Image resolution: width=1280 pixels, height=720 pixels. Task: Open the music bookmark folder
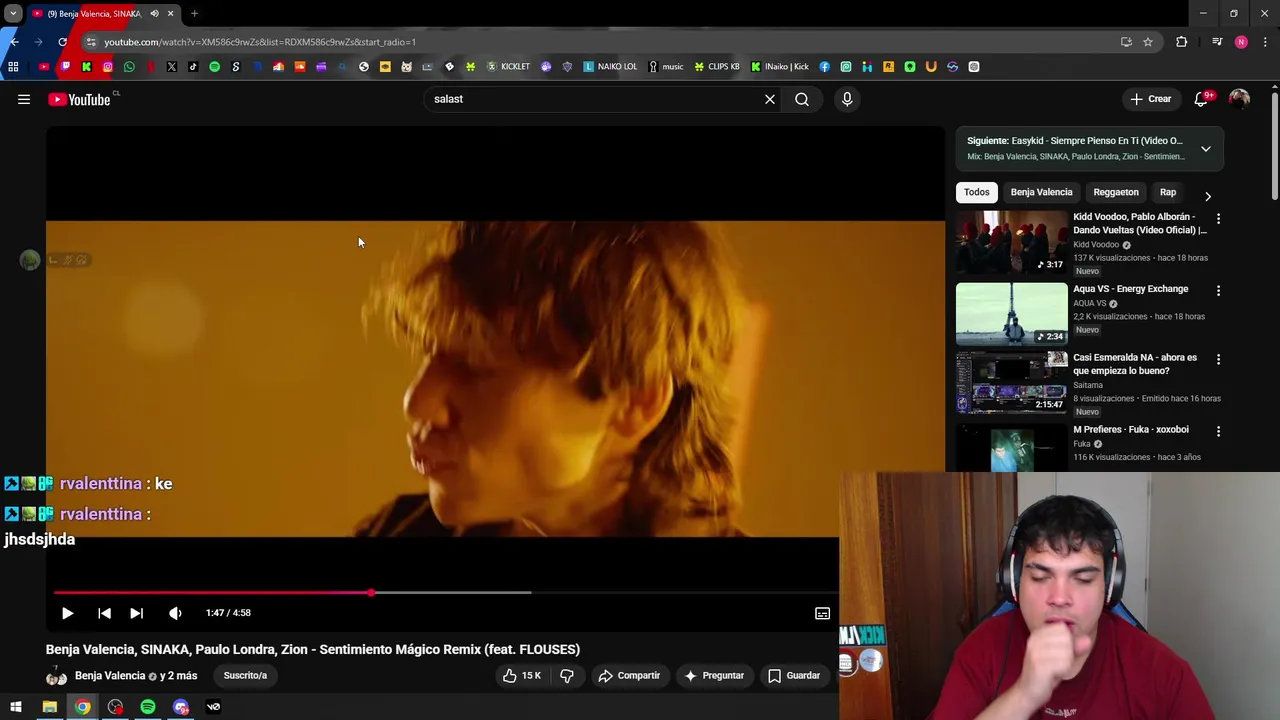coord(666,67)
